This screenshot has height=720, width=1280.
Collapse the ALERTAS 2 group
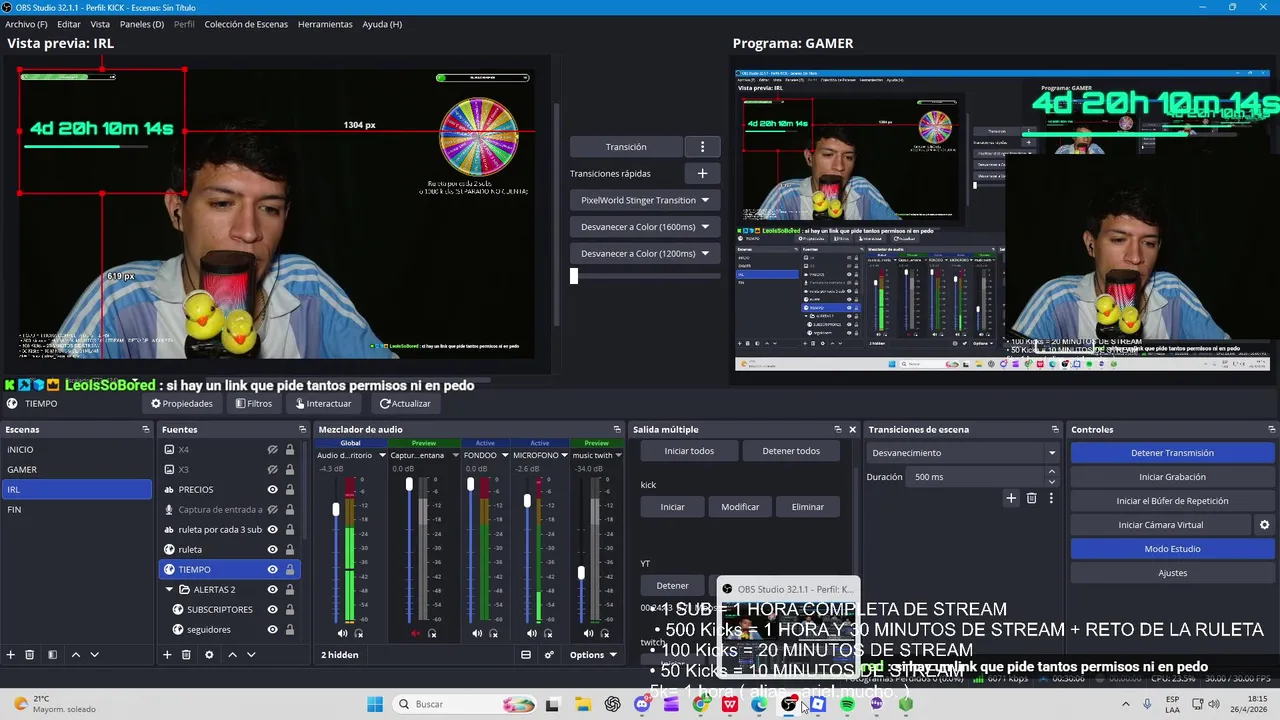[170, 590]
